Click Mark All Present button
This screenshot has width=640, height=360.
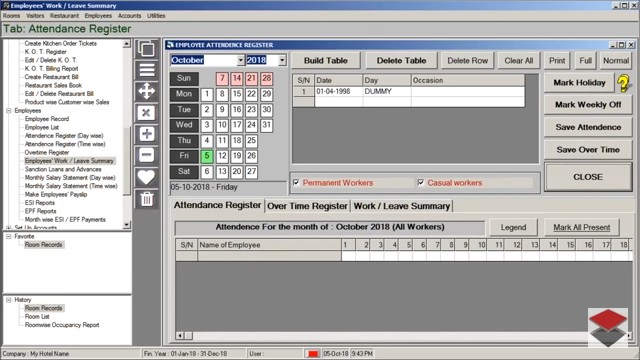coord(582,227)
